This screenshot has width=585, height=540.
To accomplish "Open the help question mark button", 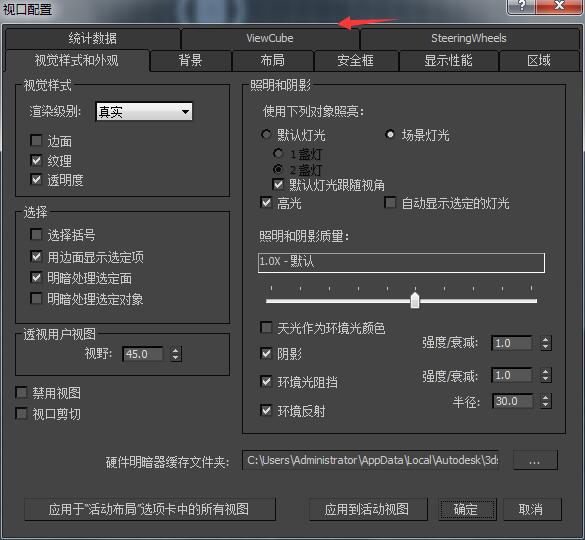I will 521,6.
